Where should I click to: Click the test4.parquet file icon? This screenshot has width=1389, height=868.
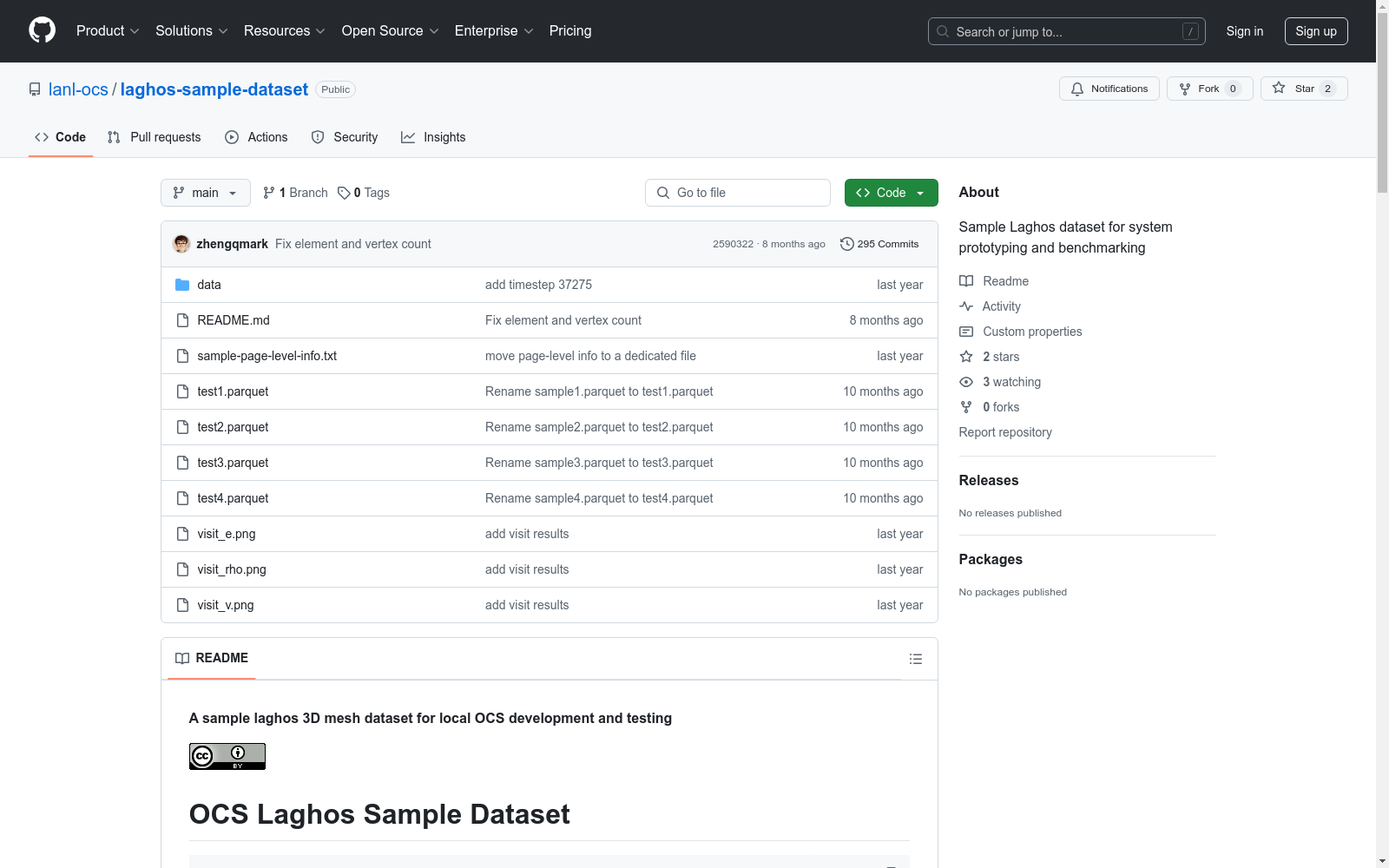182,498
